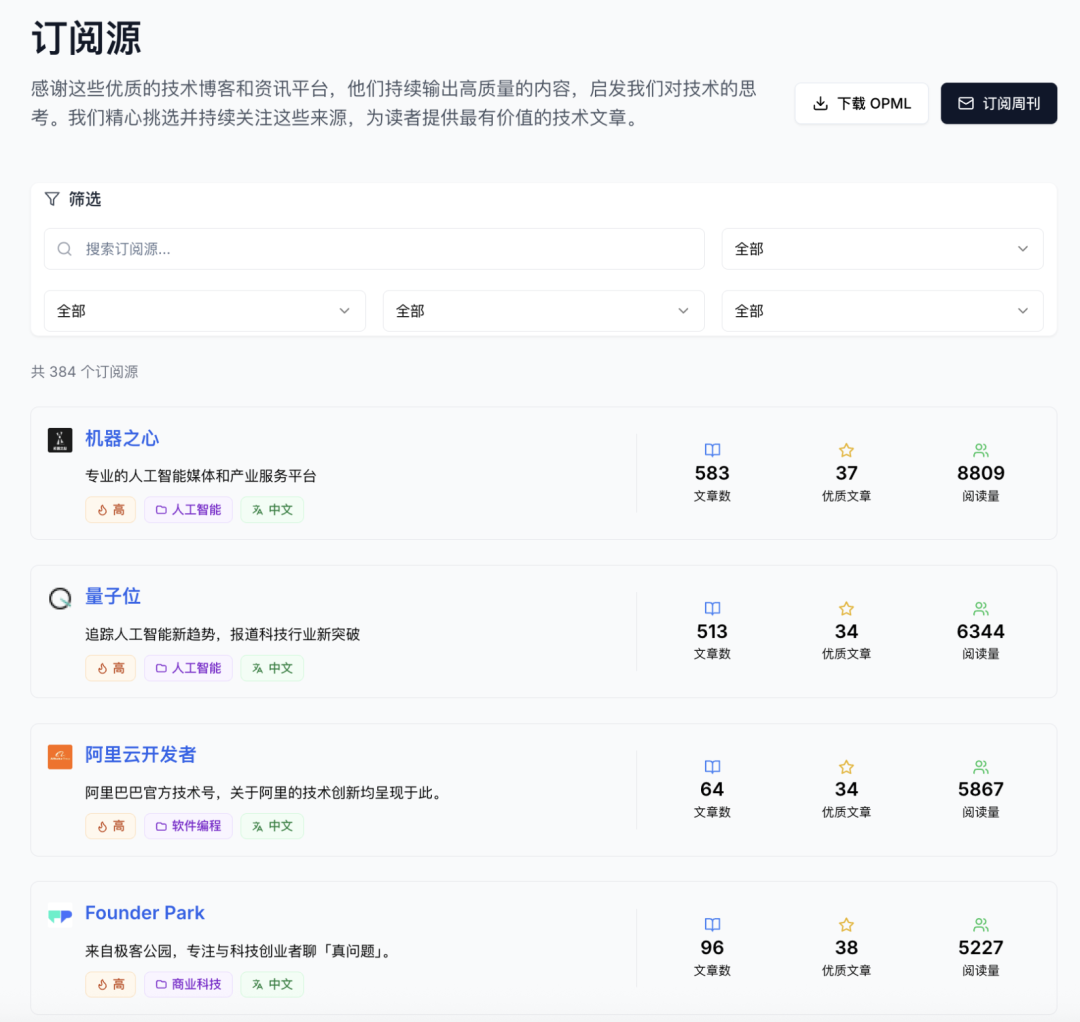The height and width of the screenshot is (1022, 1080).
Task: Open the middle 全部 dropdown selector
Action: click(543, 311)
